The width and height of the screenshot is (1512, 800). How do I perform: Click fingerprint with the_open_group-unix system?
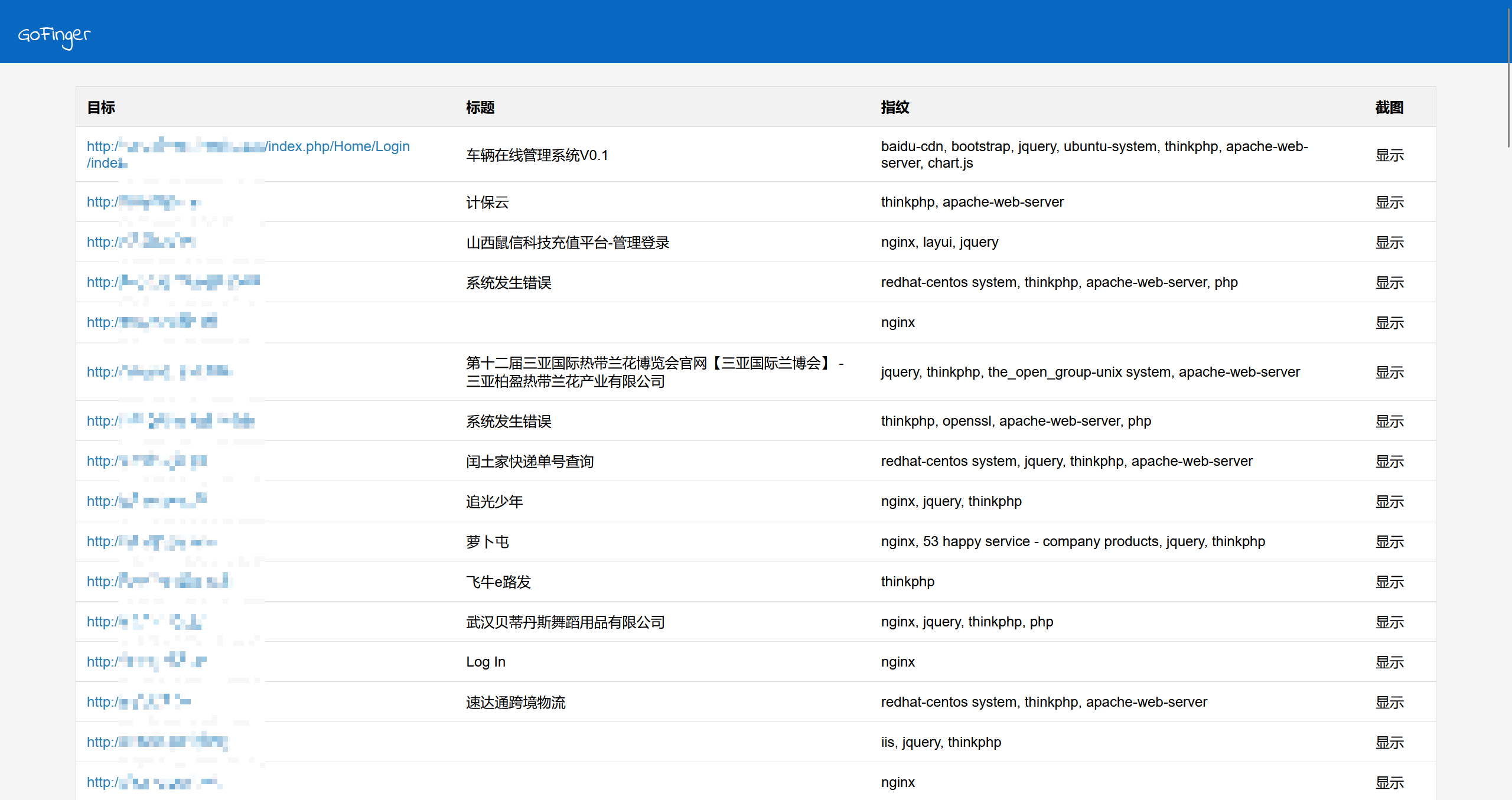[1090, 372]
